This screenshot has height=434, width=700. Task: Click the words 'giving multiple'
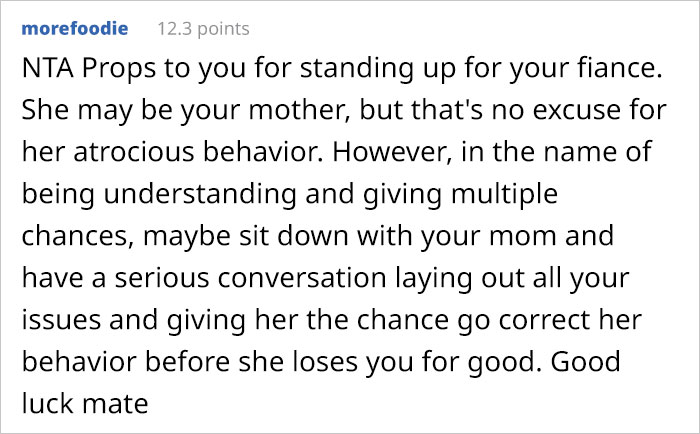460,195
